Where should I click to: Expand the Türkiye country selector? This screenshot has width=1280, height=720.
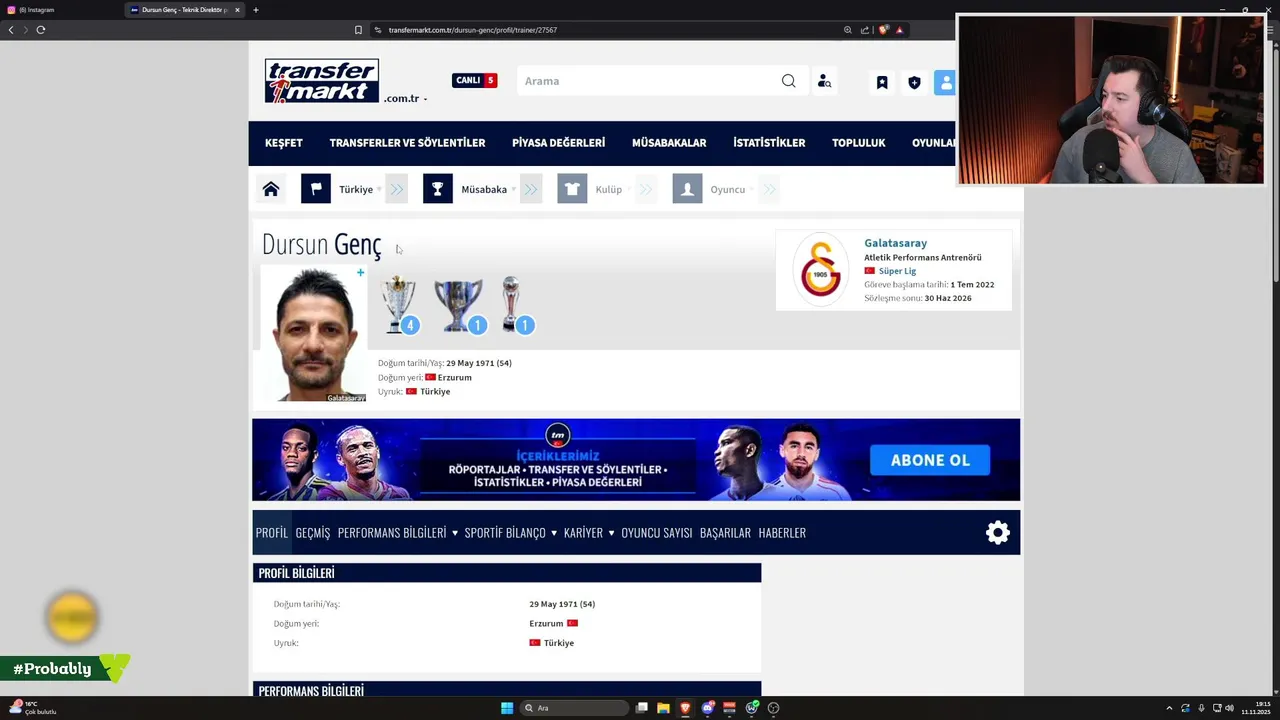pos(360,189)
